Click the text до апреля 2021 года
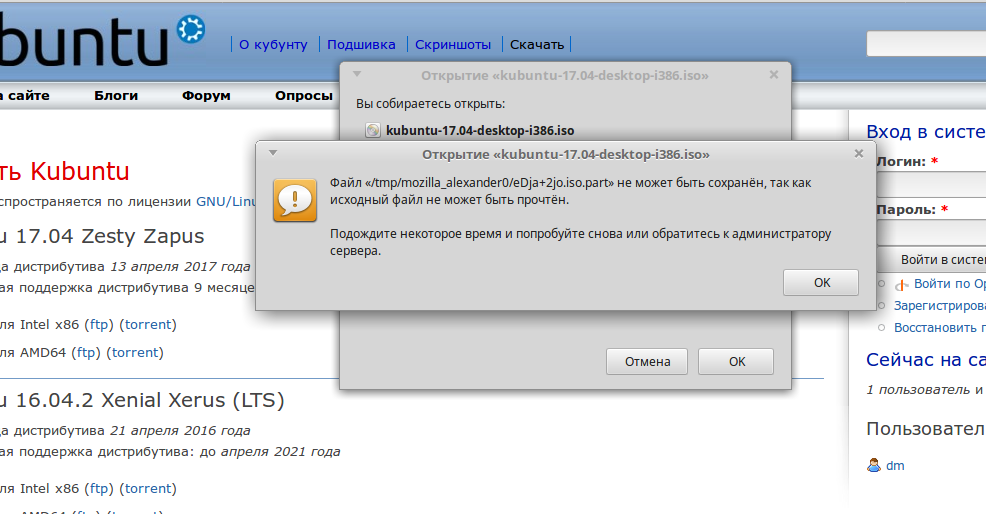Image resolution: width=986 pixels, height=514 pixels. [270, 452]
